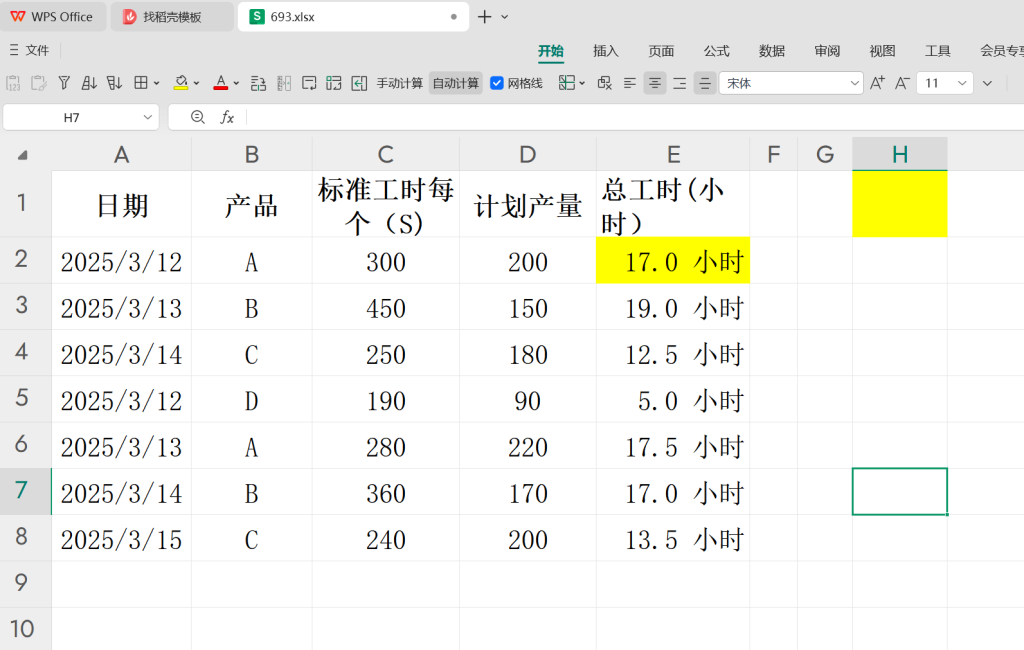
Task: Click cell with value 450
Action: click(x=385, y=306)
